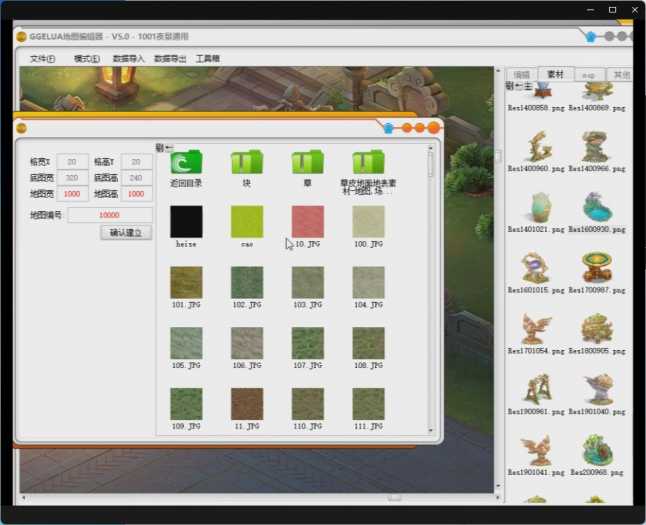Select the lime green cao texture
Screen dimensions: 646x525
pyautogui.click(x=247, y=222)
